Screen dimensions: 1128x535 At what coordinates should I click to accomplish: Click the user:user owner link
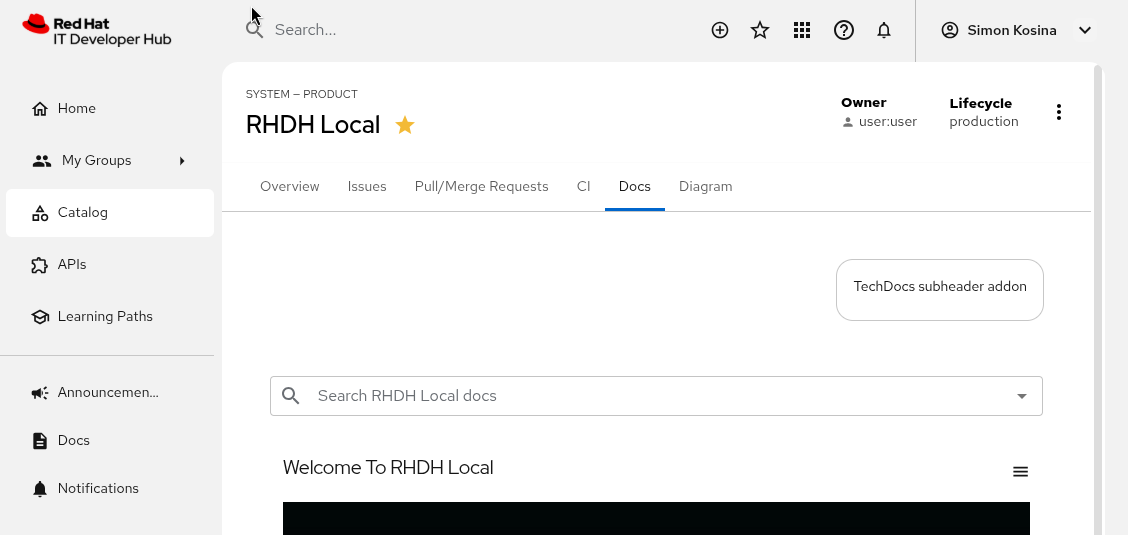point(887,122)
